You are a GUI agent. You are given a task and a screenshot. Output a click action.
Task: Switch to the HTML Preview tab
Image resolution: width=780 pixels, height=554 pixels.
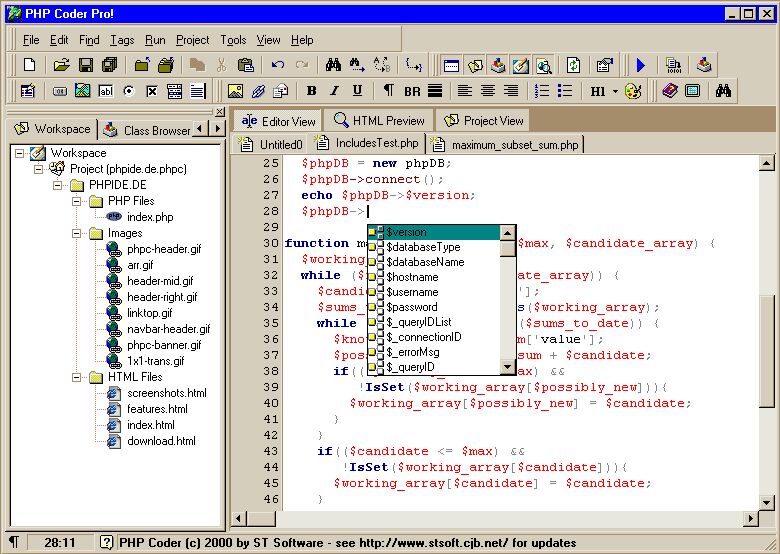pos(379,121)
